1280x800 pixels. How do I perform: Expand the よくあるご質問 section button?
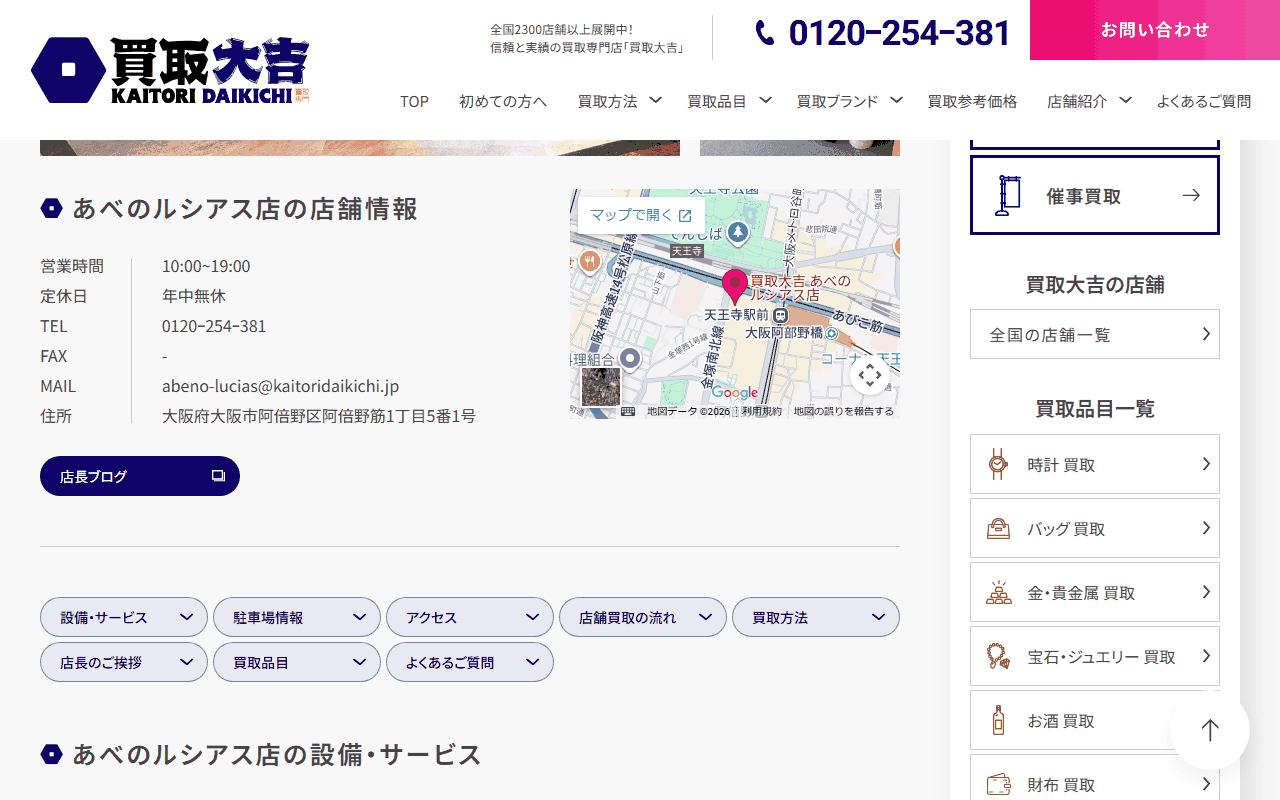(470, 662)
